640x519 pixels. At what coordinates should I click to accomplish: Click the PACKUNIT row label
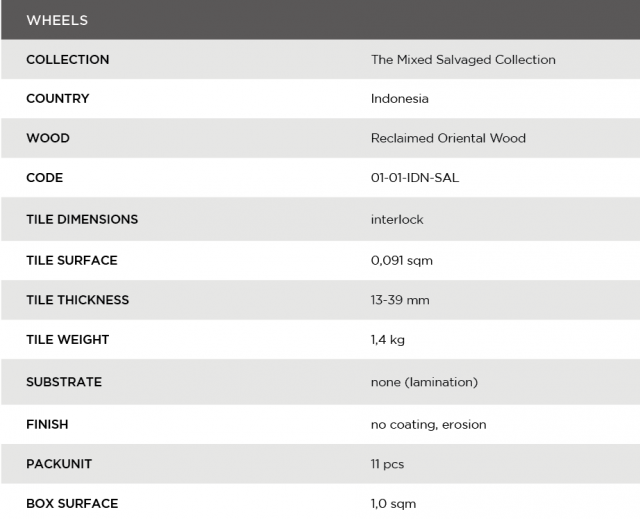(x=58, y=465)
